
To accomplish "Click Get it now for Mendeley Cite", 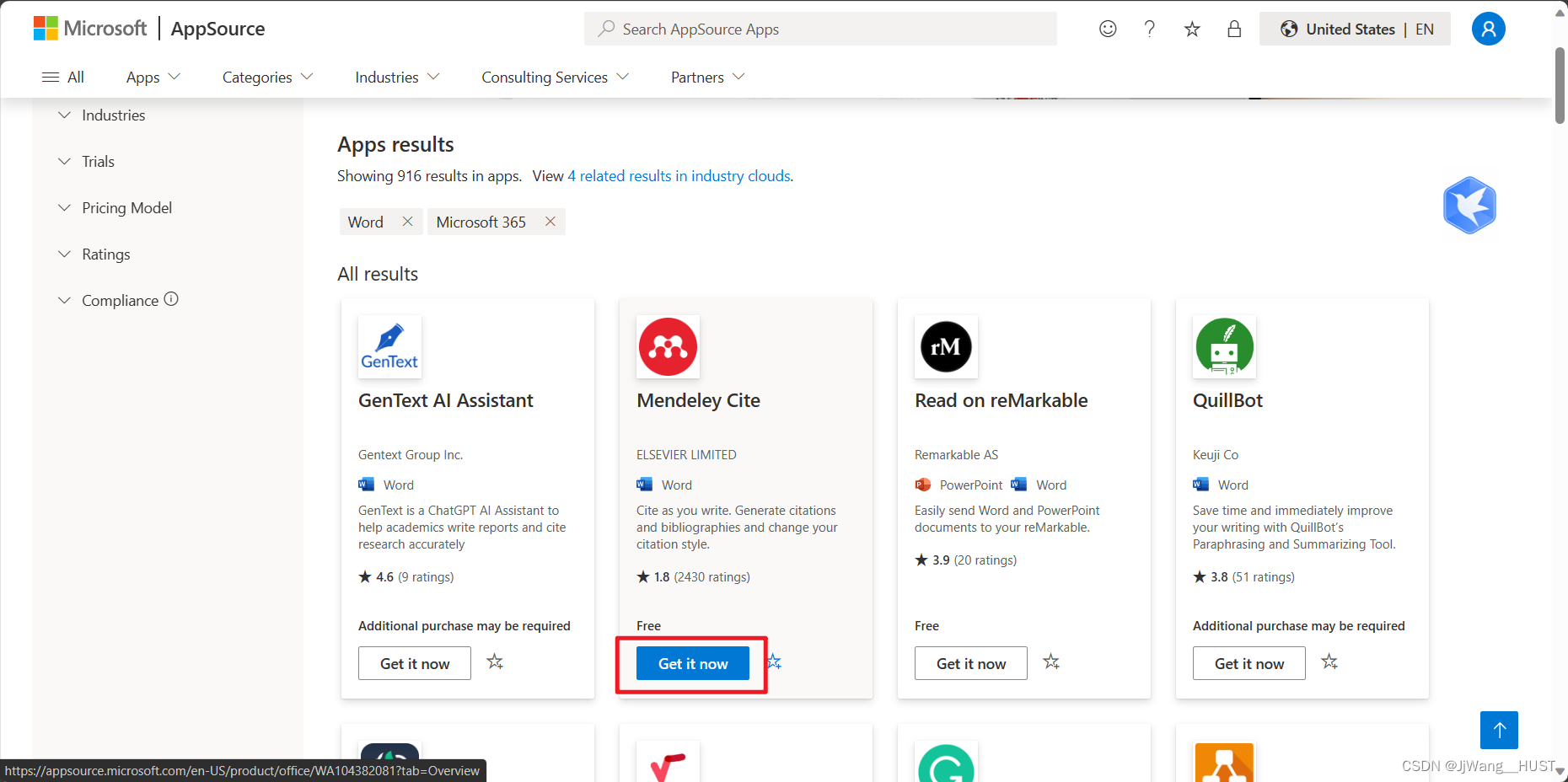I will [693, 663].
